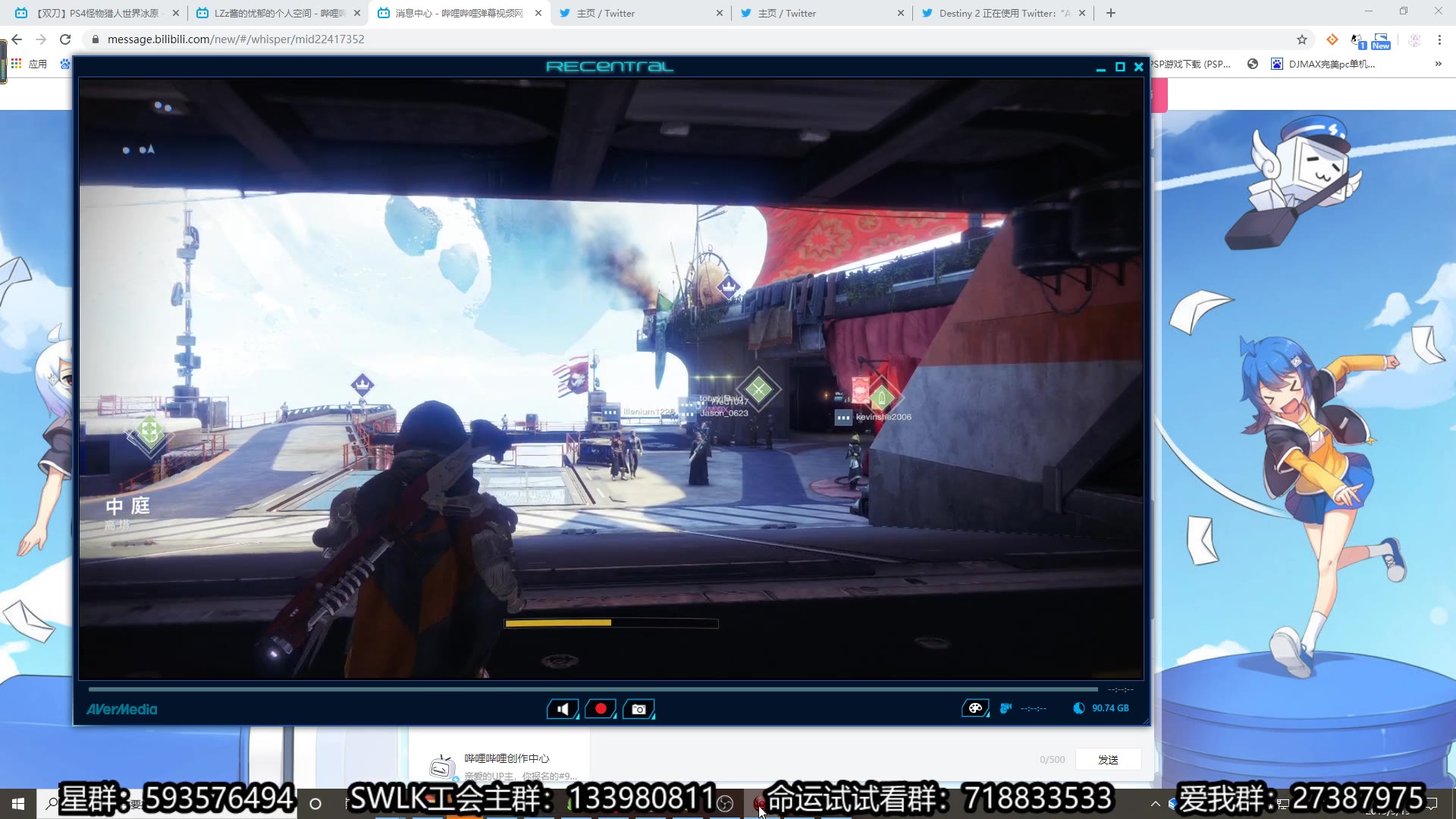
Task: Open the record button's small dropdown corner
Action: (614, 717)
